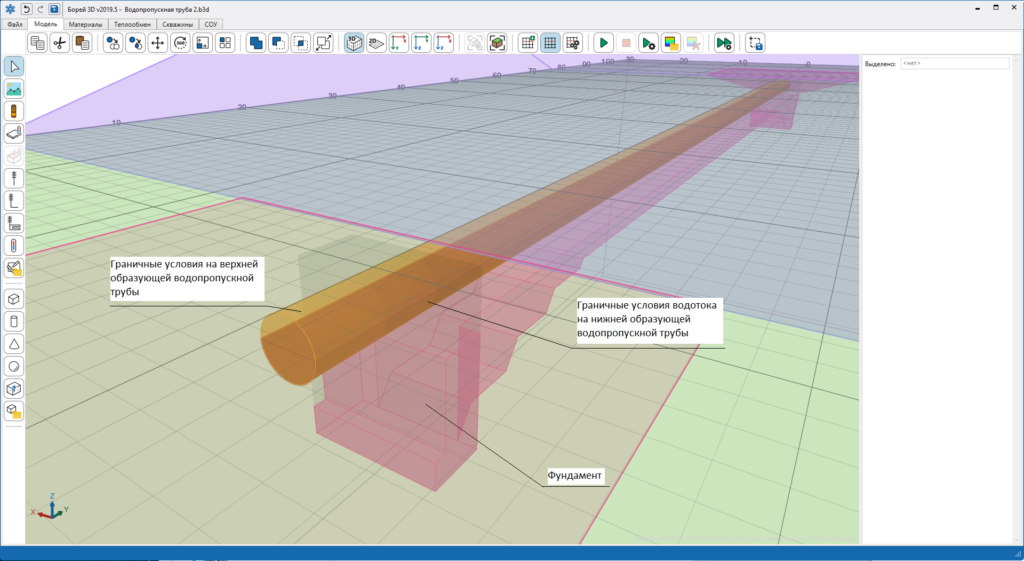Click the four-squares array icon
This screenshot has height=561, width=1024.
point(225,43)
